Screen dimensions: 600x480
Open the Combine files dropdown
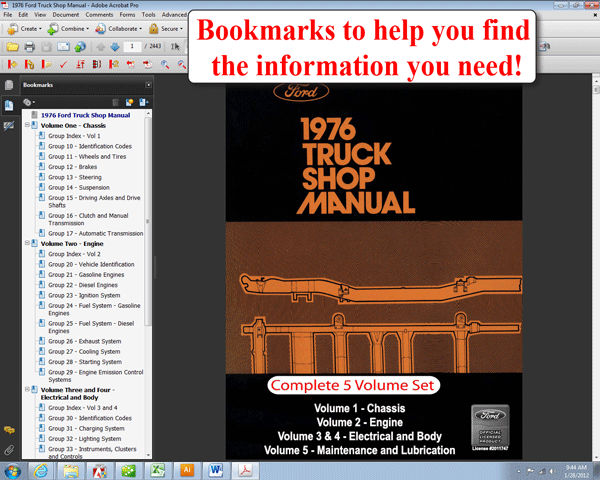pyautogui.click(x=68, y=29)
